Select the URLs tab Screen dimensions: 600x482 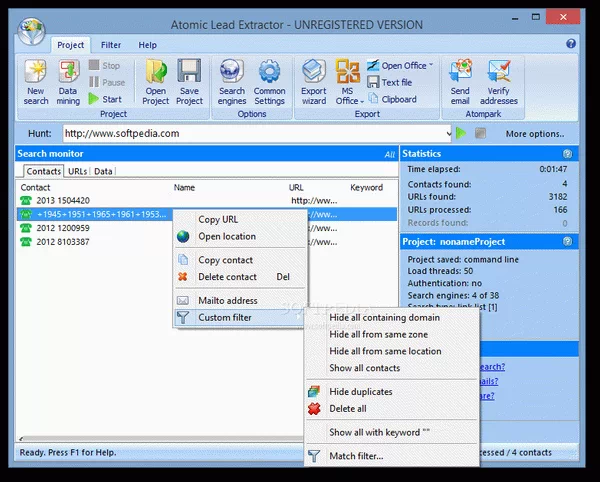[77, 171]
